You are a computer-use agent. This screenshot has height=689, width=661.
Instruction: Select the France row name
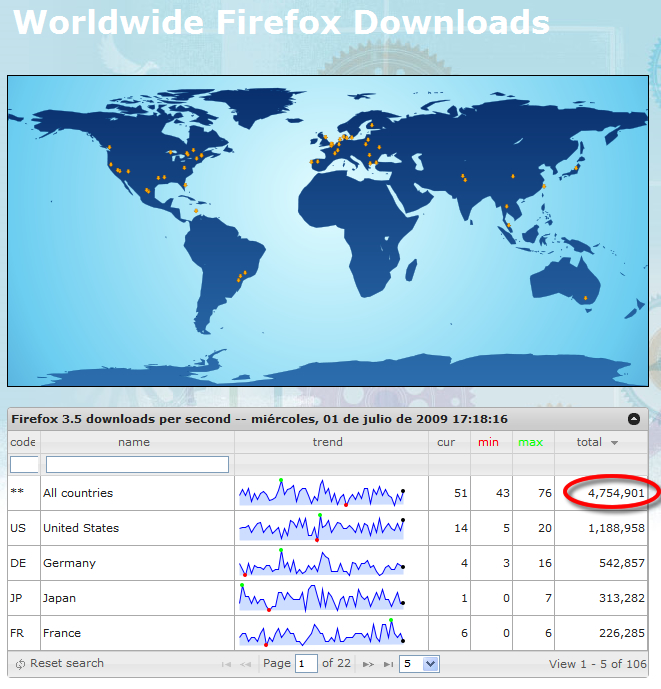62,633
